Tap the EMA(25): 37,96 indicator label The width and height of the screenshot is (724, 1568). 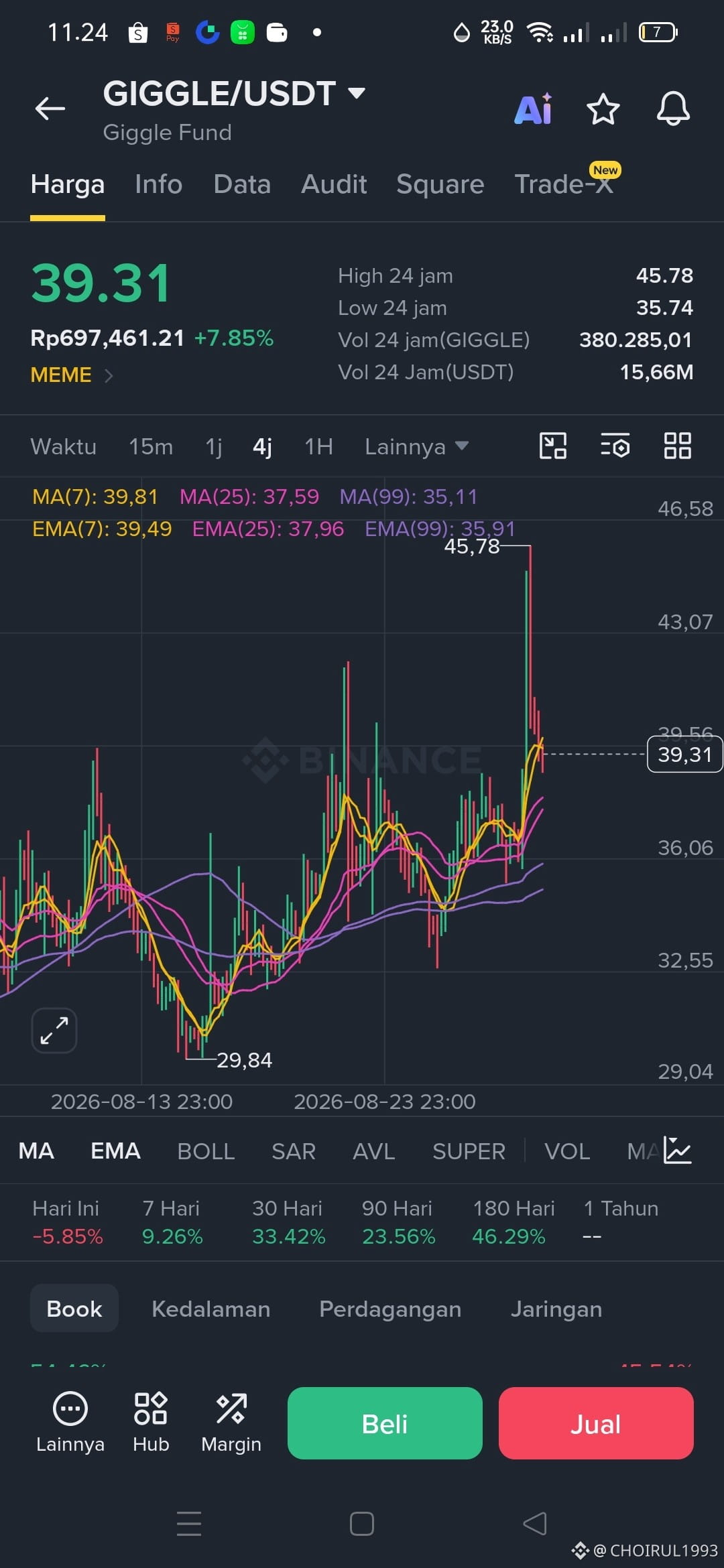point(268,529)
